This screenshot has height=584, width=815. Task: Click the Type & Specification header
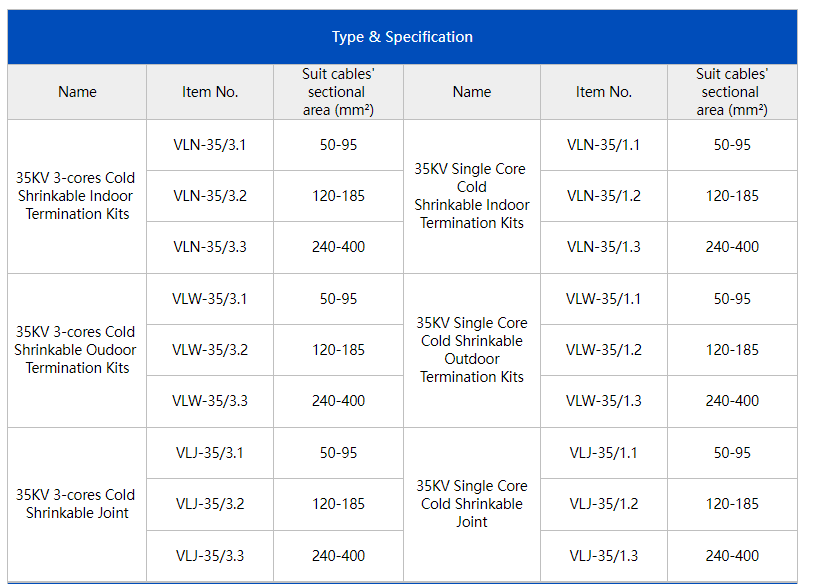(402, 37)
